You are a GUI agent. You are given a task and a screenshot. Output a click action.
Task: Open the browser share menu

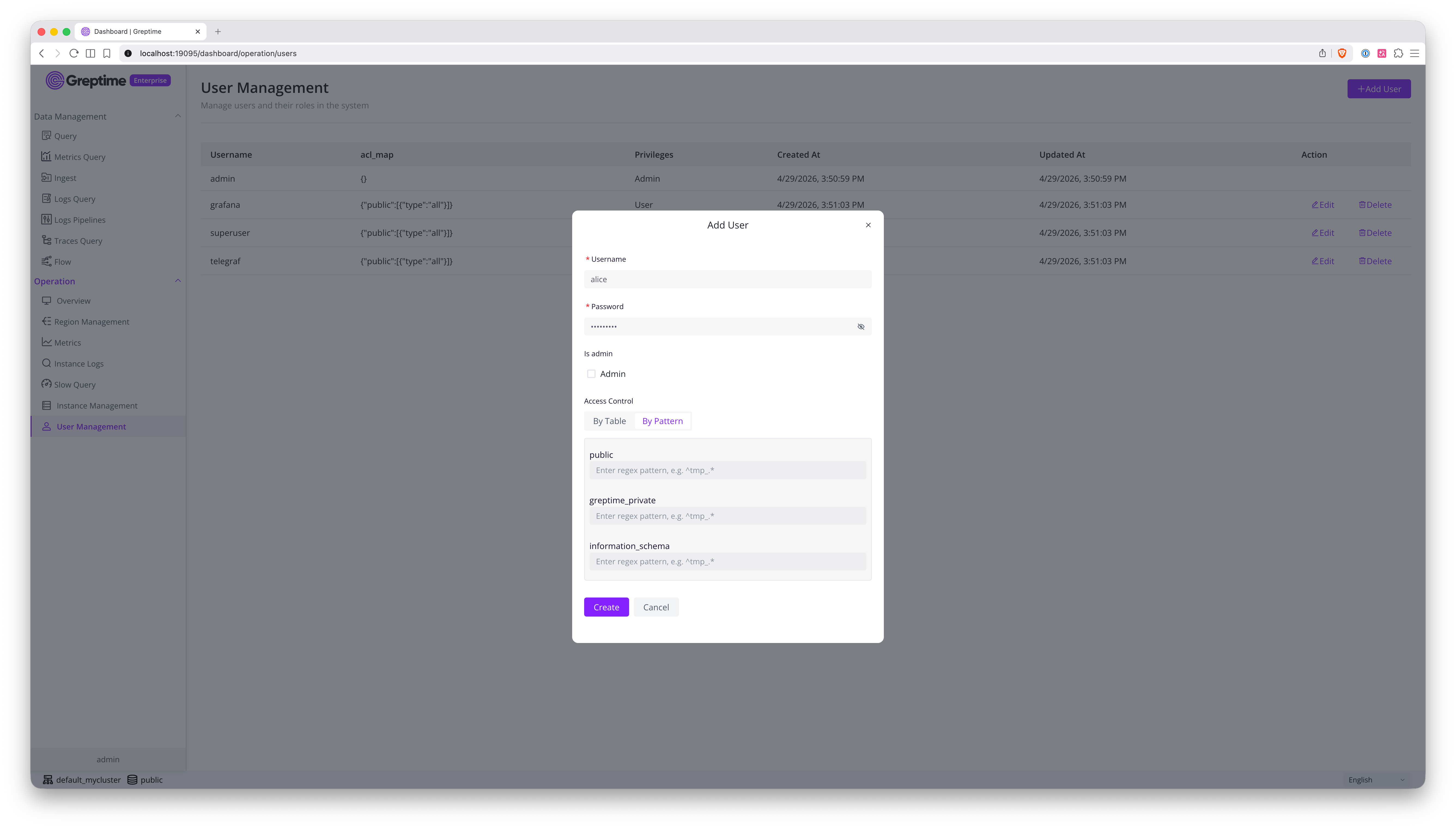pyautogui.click(x=1322, y=54)
